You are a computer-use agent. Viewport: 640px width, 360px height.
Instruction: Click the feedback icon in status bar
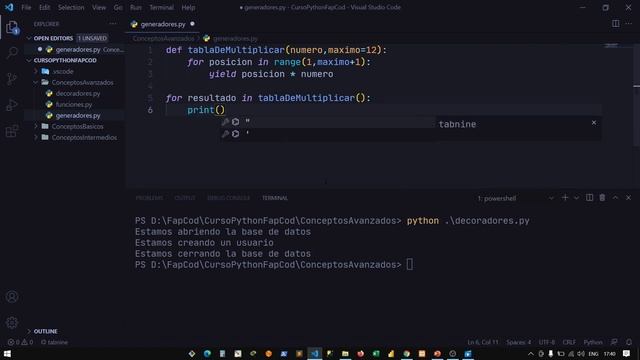coord(614,342)
